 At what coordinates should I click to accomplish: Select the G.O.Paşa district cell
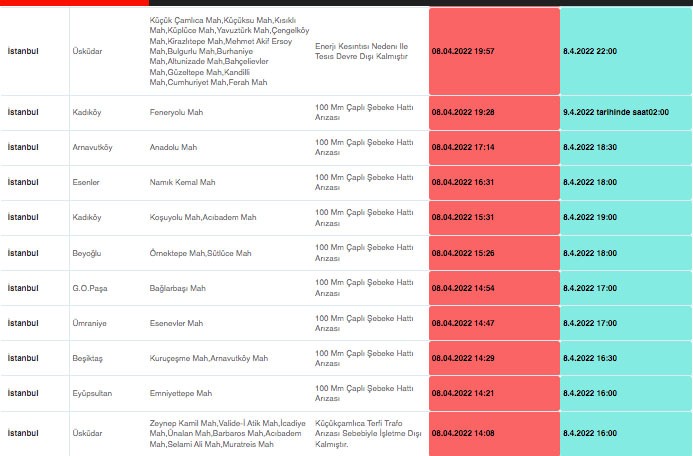[89, 288]
